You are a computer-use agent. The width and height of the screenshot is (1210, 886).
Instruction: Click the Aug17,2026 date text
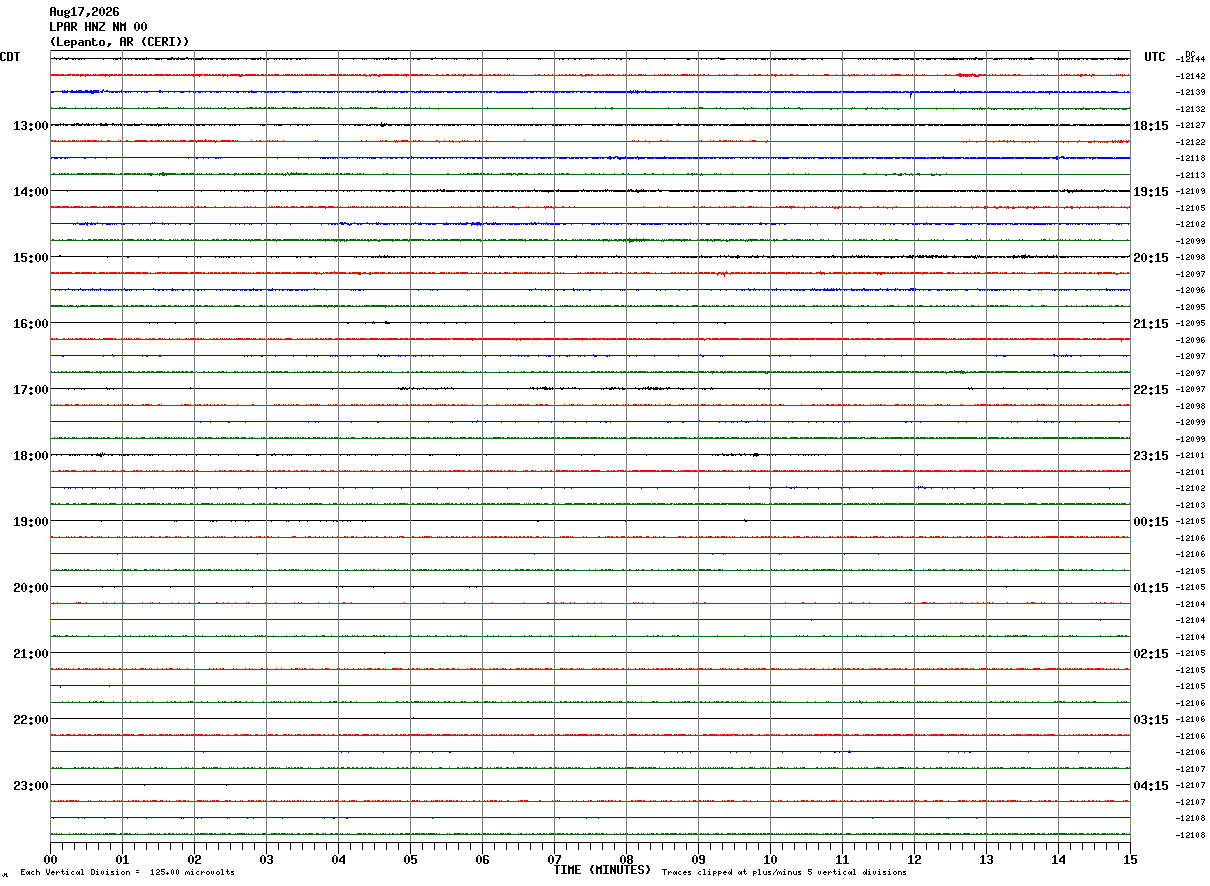[84, 12]
